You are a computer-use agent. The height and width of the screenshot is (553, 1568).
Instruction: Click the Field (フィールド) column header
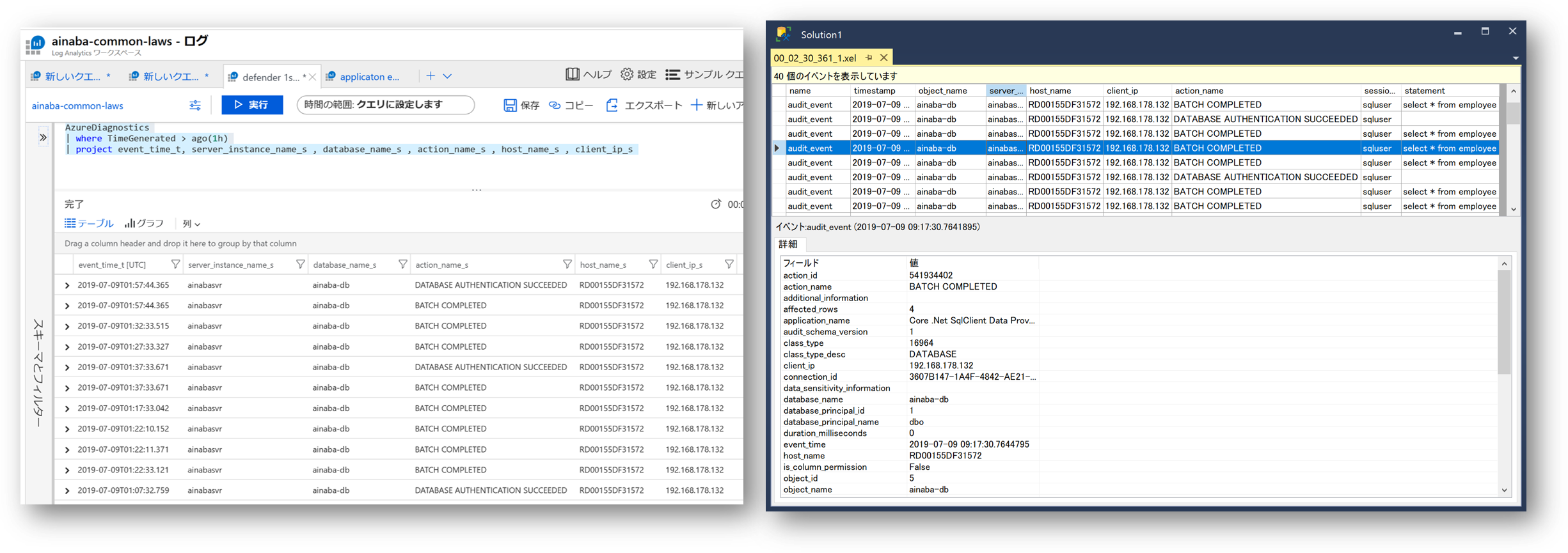tap(843, 263)
